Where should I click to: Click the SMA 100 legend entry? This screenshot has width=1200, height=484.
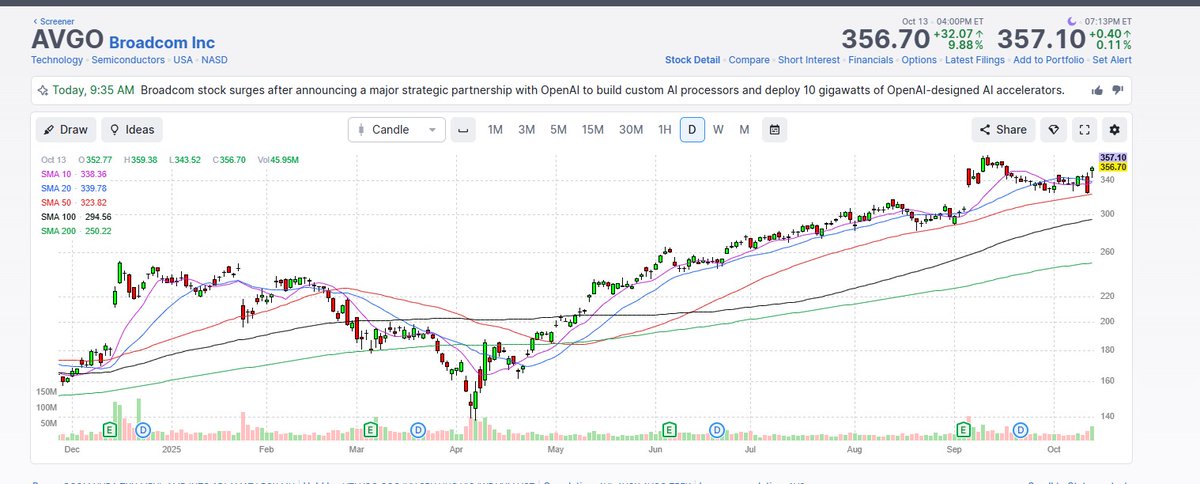click(76, 216)
